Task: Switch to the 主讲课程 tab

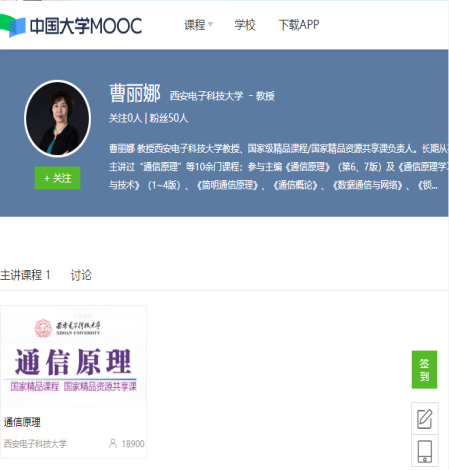Action: coord(25,275)
